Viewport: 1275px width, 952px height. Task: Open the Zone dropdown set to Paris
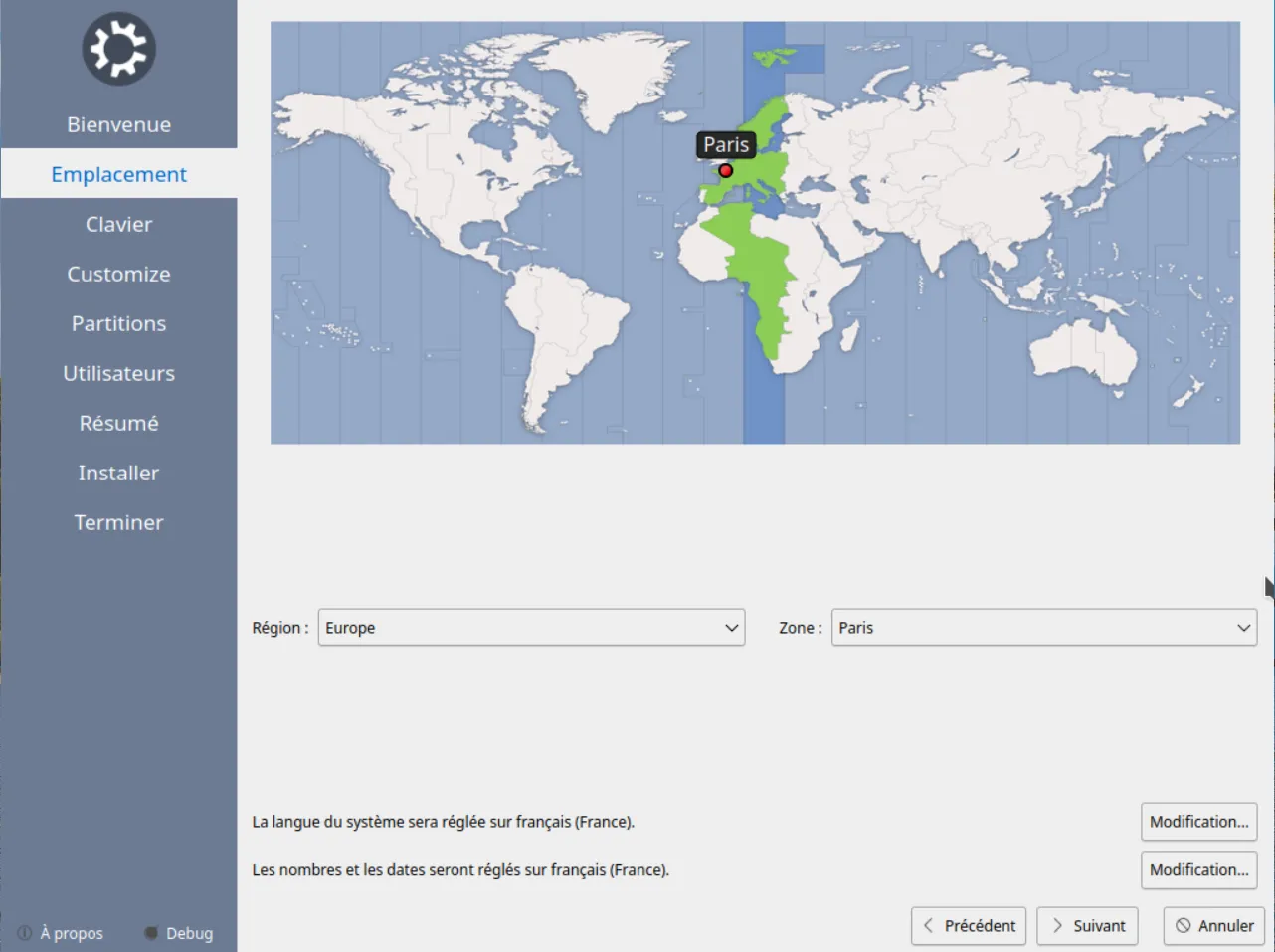1043,628
